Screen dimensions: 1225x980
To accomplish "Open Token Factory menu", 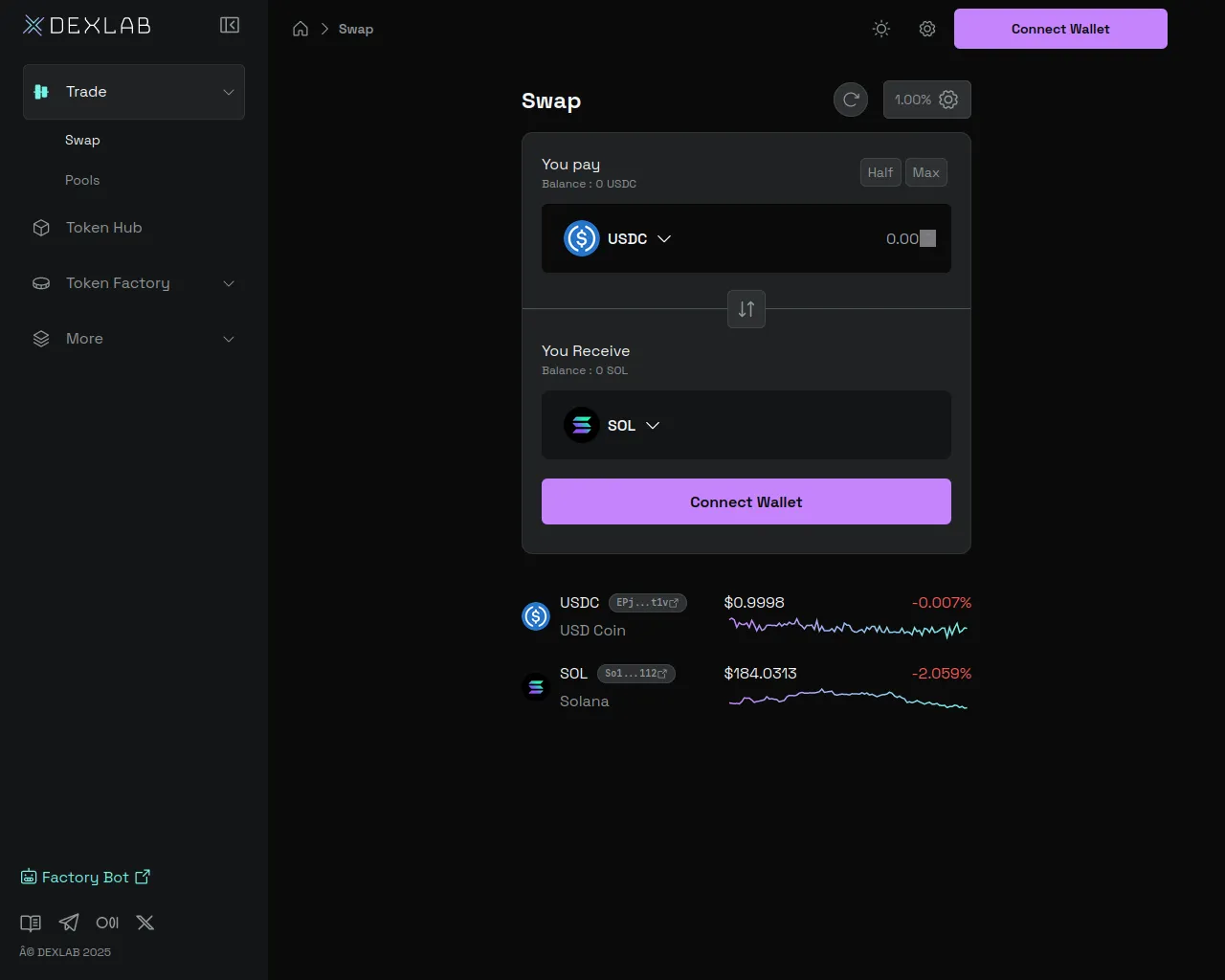I will coord(134,283).
